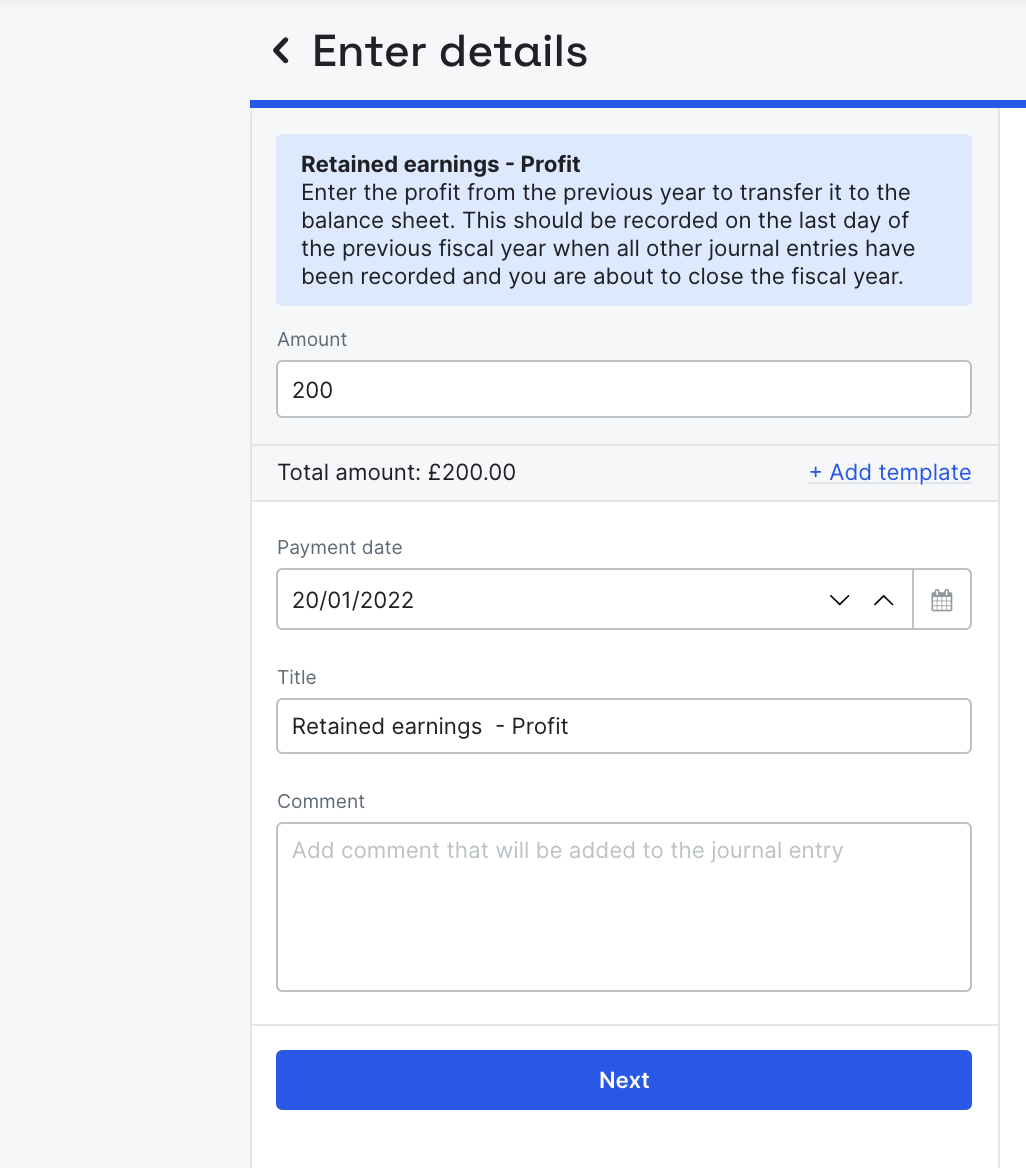Click the Enter details page heading

coord(450,51)
